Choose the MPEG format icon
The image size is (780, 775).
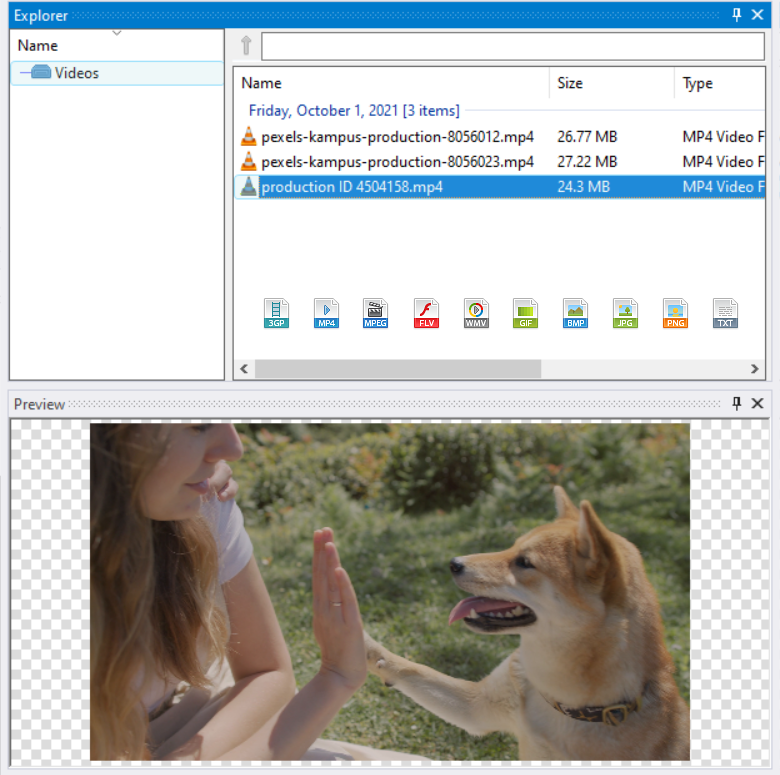tap(376, 313)
